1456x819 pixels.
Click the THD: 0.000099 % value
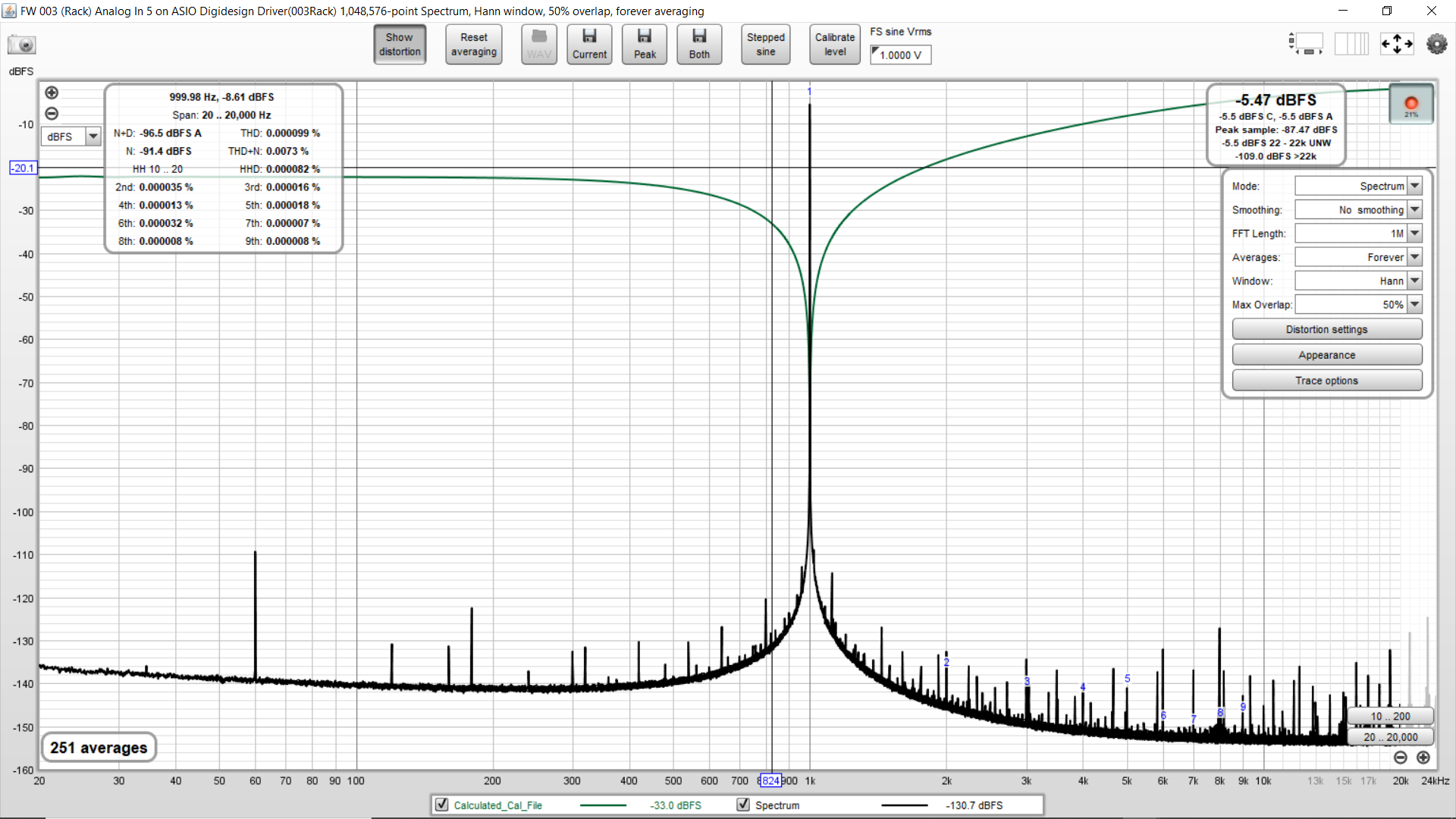[280, 133]
